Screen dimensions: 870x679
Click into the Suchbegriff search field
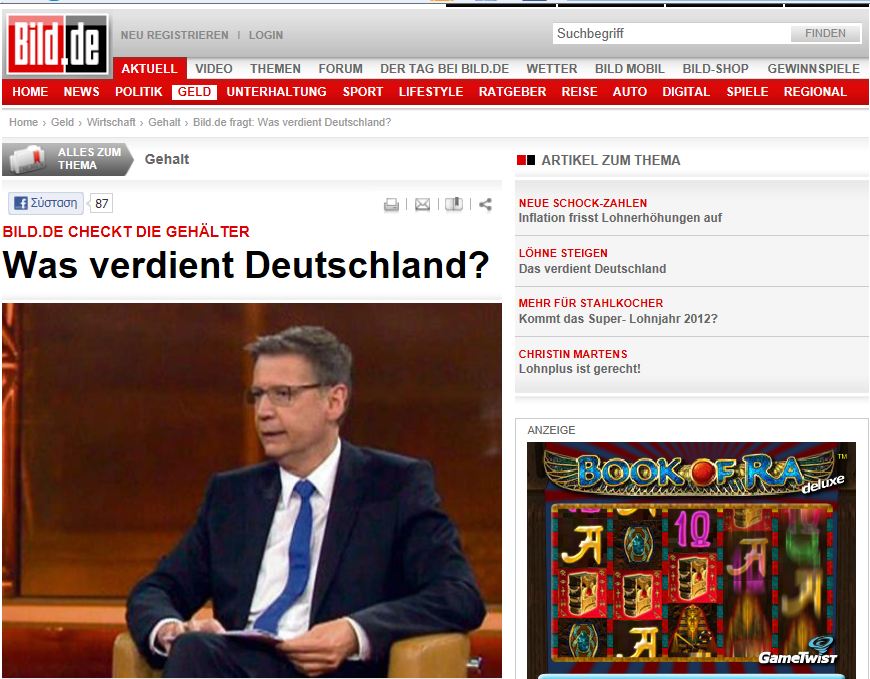670,33
